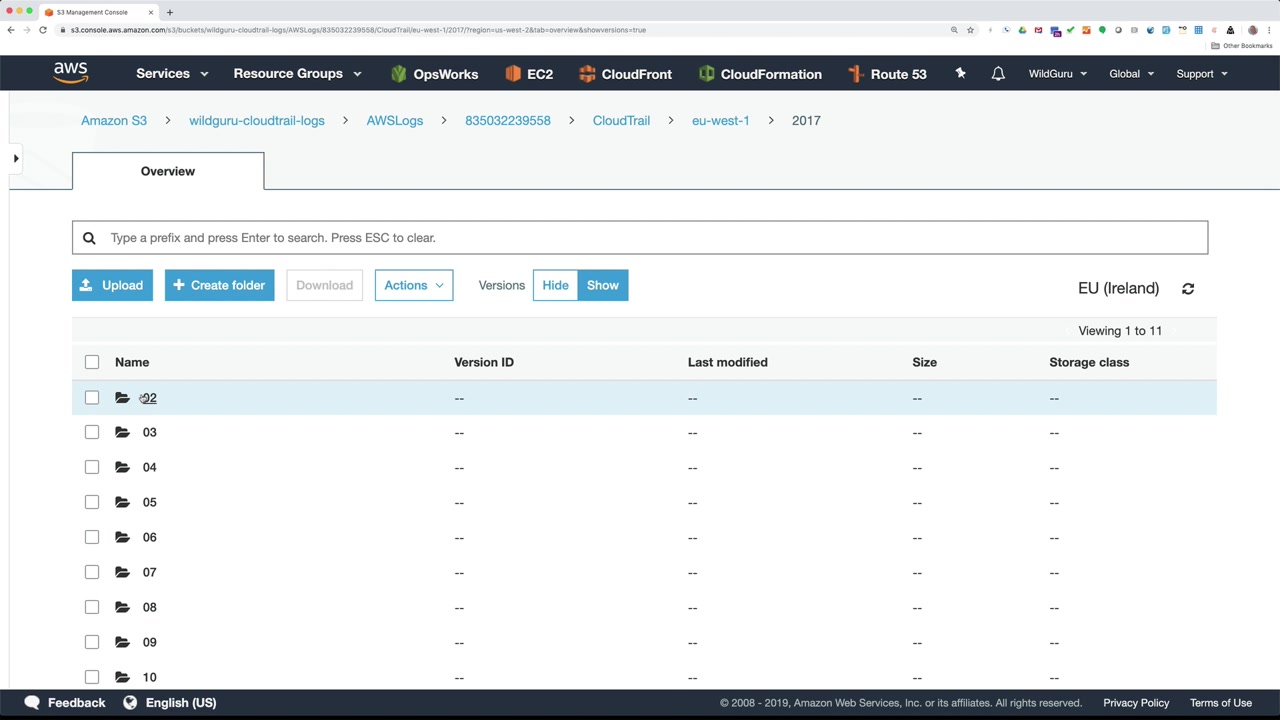
Task: Tick the checkbox for folder 09
Action: click(92, 642)
